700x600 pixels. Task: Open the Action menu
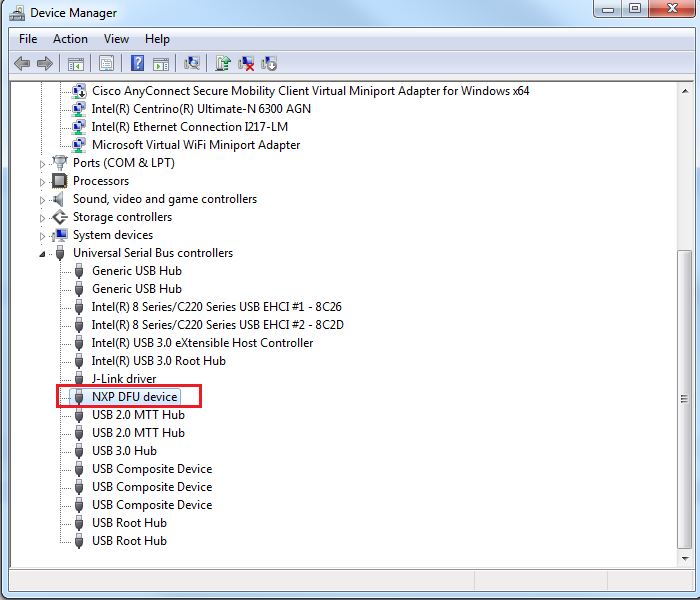click(x=70, y=39)
